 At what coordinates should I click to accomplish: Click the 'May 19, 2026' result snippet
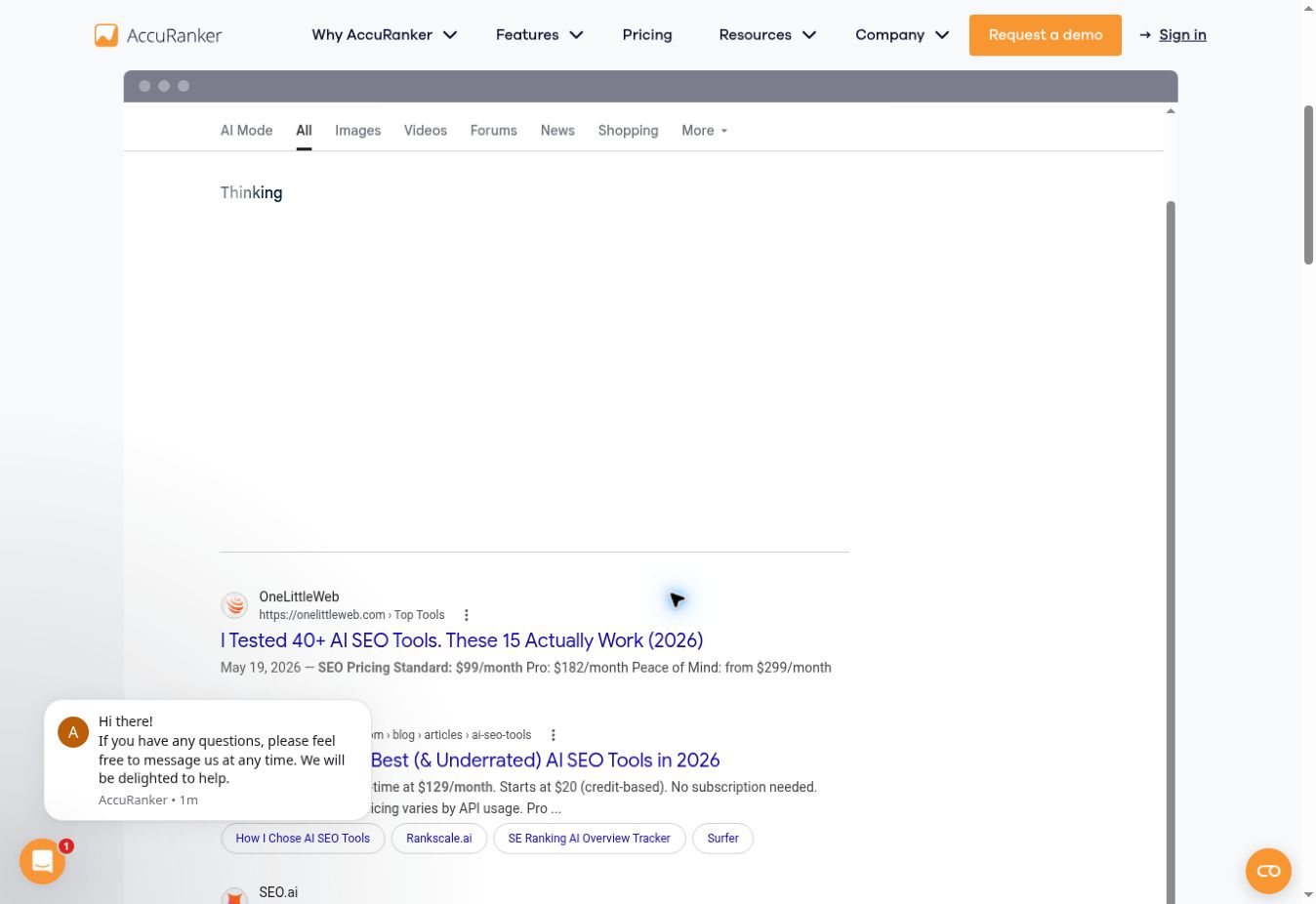click(526, 668)
